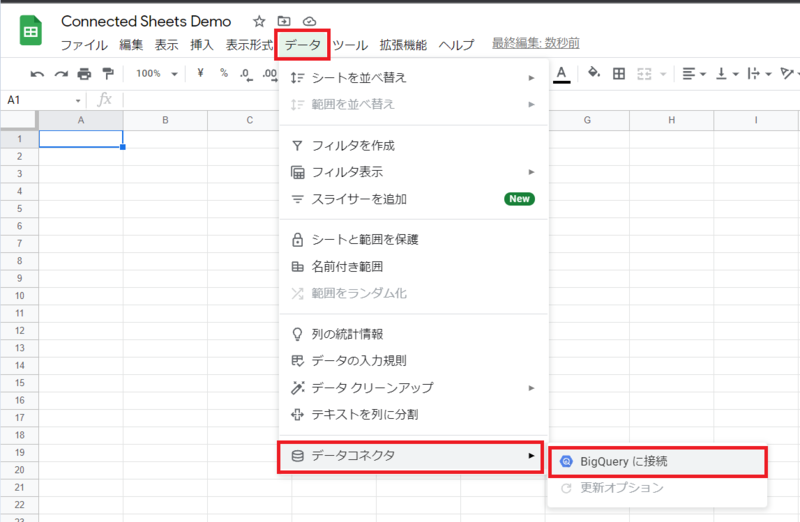
Task: Choose シートと範囲を保護
Action: tap(414, 240)
